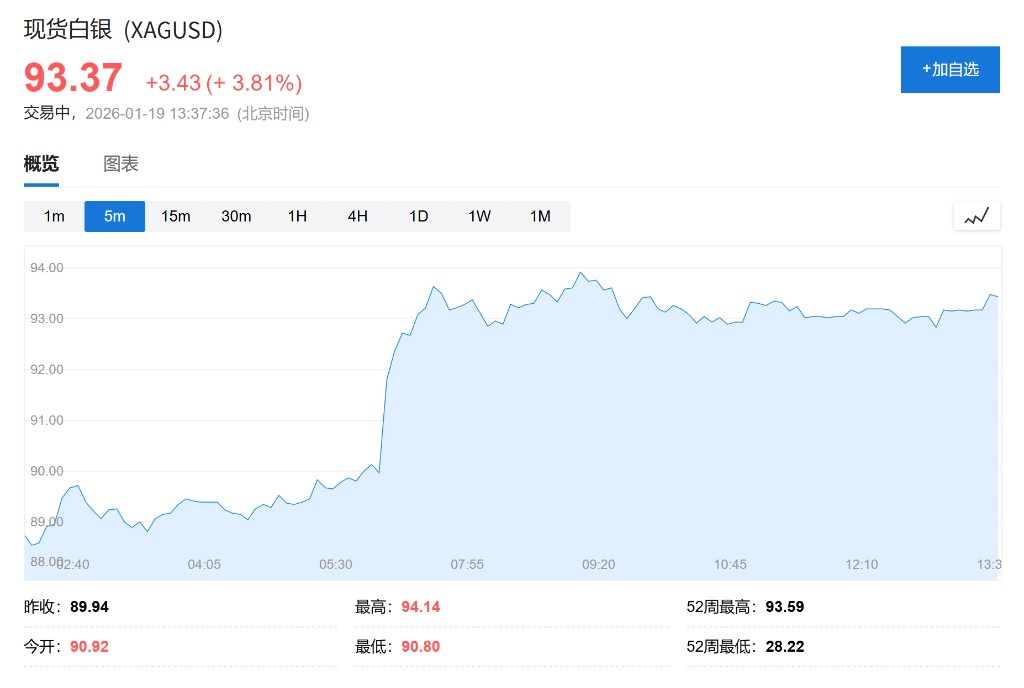Image resolution: width=1024 pixels, height=688 pixels.
Task: Select the 1m timeframe
Action: pos(54,216)
